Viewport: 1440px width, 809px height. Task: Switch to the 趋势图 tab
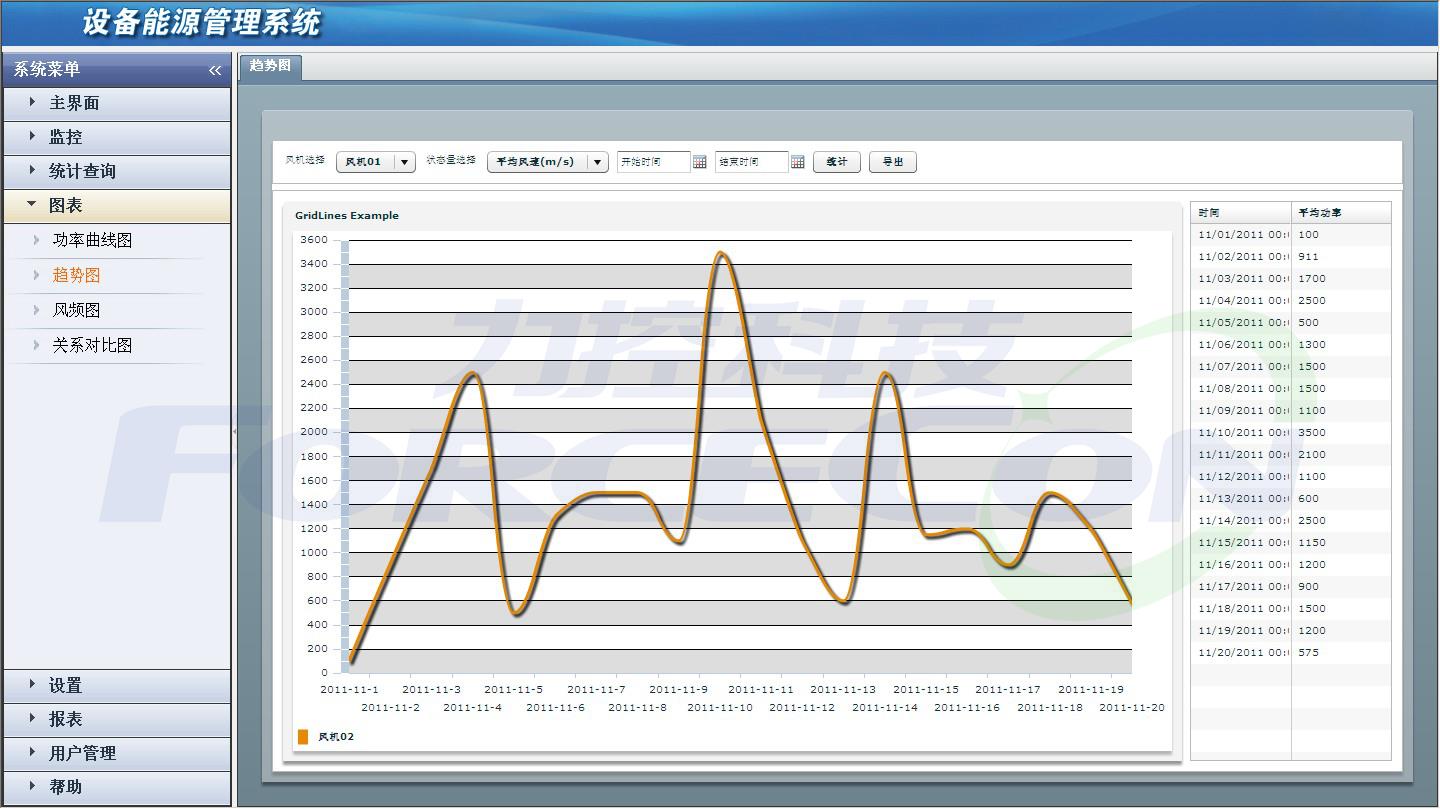[x=270, y=66]
